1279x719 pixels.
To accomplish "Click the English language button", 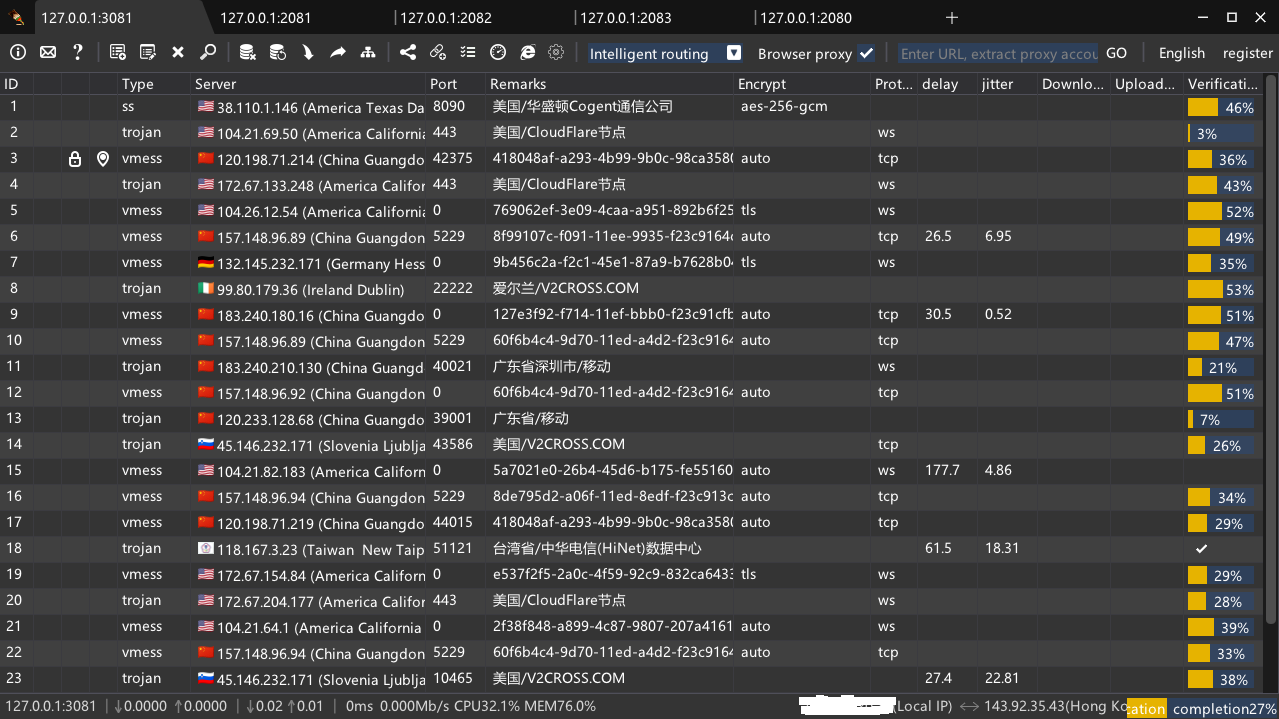I will click(x=1182, y=54).
